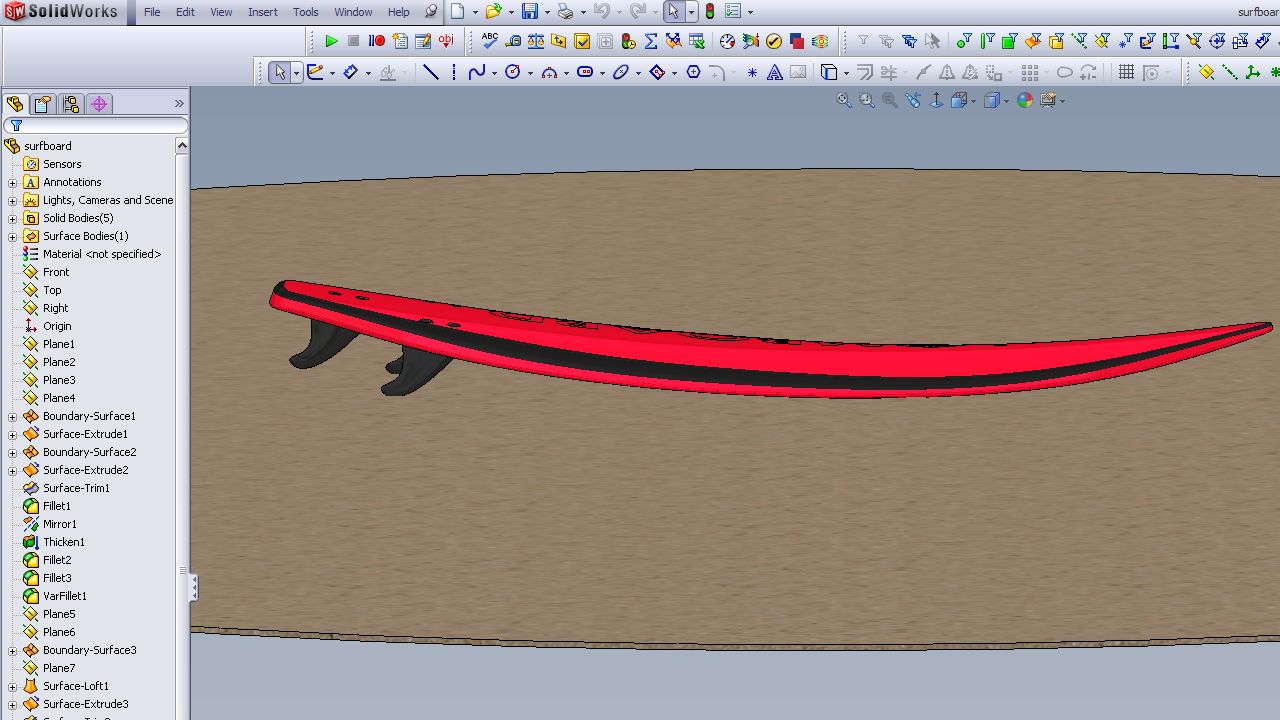
Task: Click the red Record macro button
Action: (377, 41)
